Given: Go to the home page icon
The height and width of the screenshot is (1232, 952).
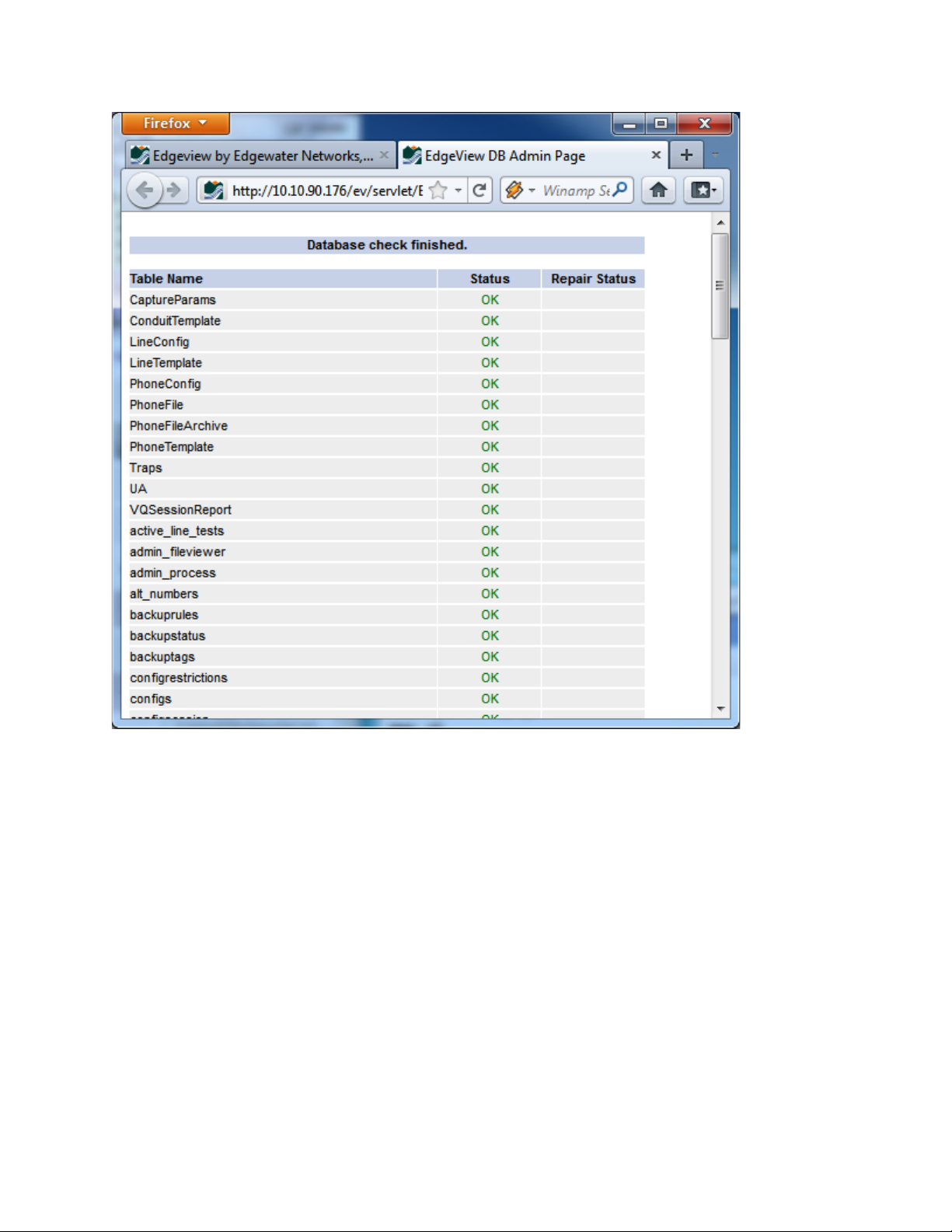Looking at the screenshot, I should [x=658, y=190].
